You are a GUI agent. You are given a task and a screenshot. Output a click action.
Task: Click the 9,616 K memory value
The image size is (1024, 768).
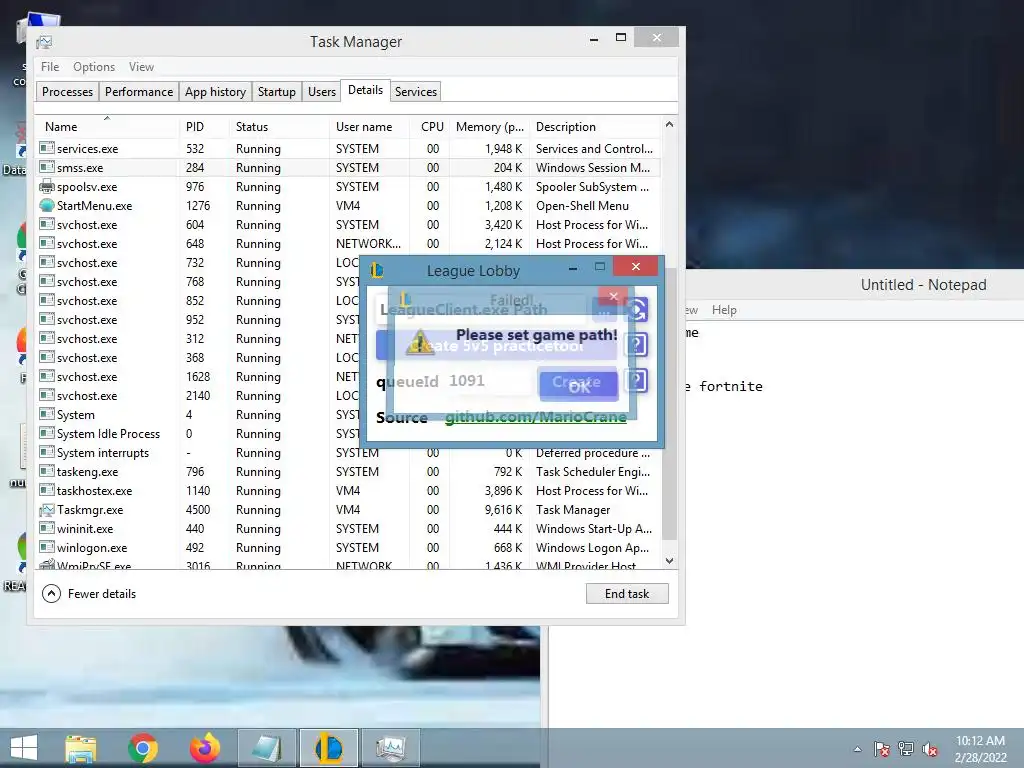[504, 510]
